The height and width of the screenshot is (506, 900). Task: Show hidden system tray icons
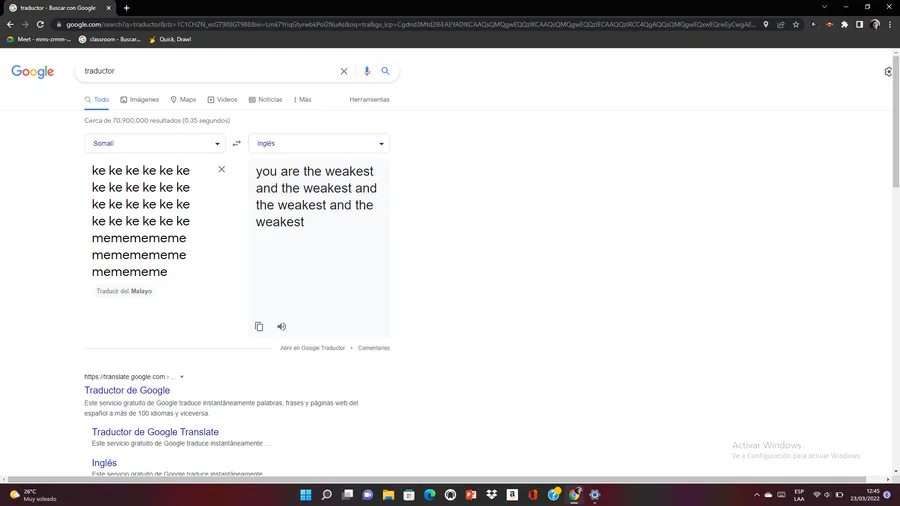[757, 495]
